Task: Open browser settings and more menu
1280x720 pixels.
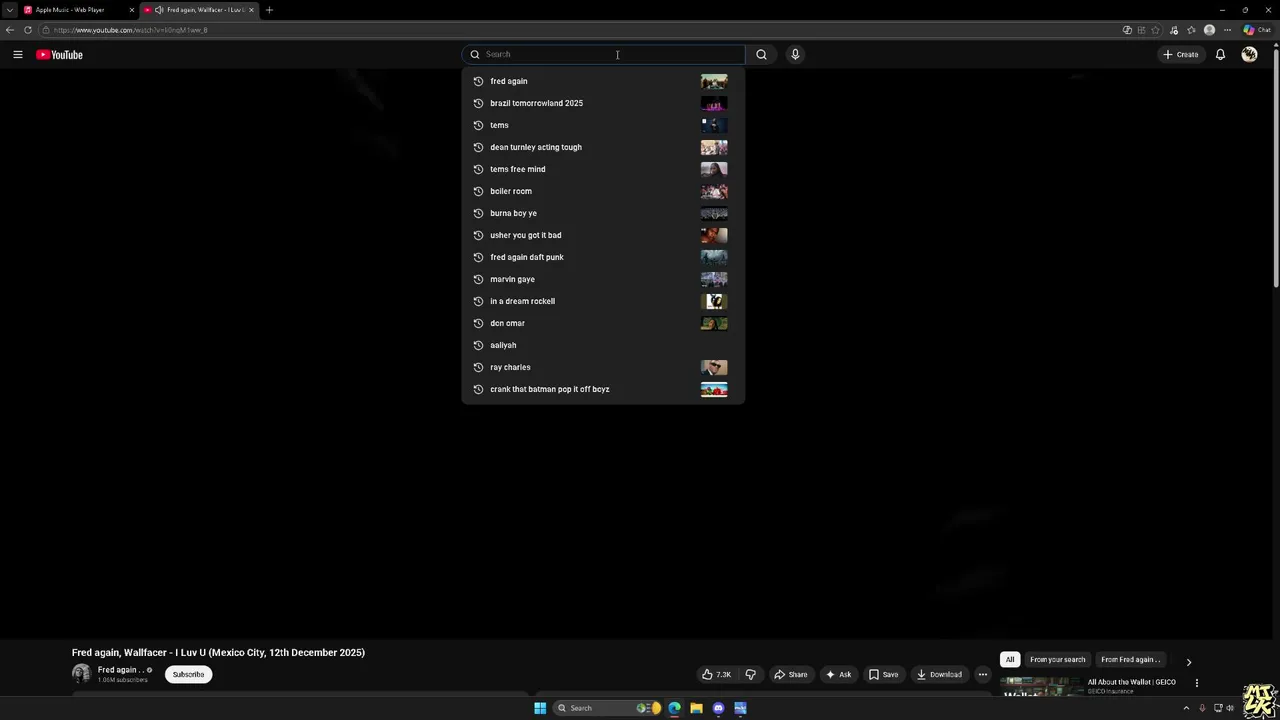Action: [1227, 30]
